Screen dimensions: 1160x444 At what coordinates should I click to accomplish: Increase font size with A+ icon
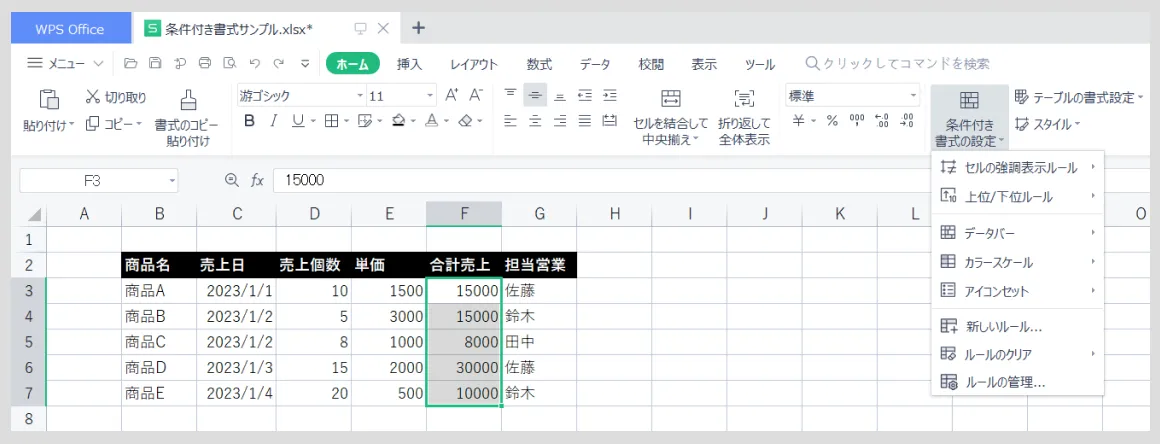click(451, 95)
